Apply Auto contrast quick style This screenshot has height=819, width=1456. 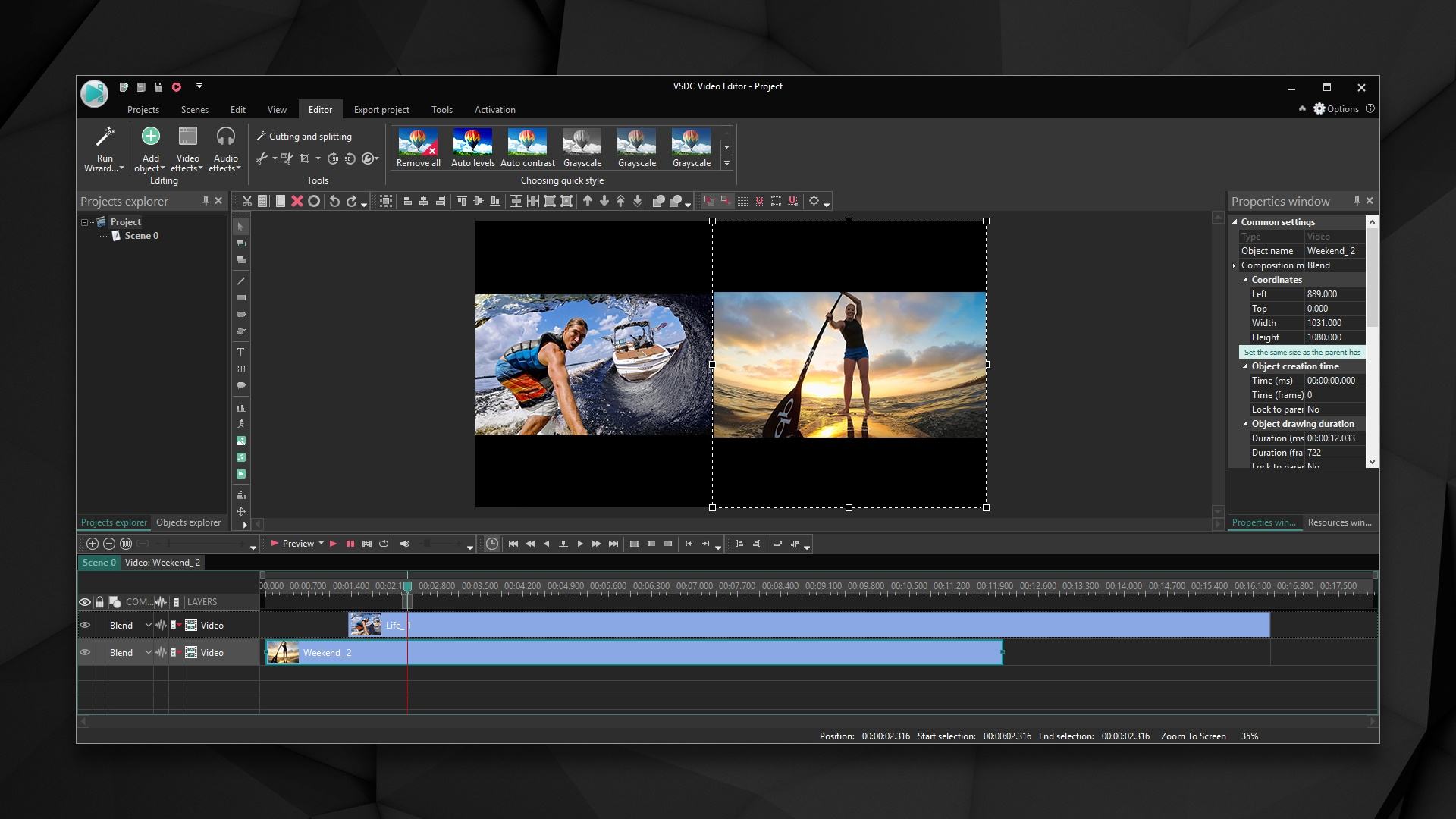[526, 147]
